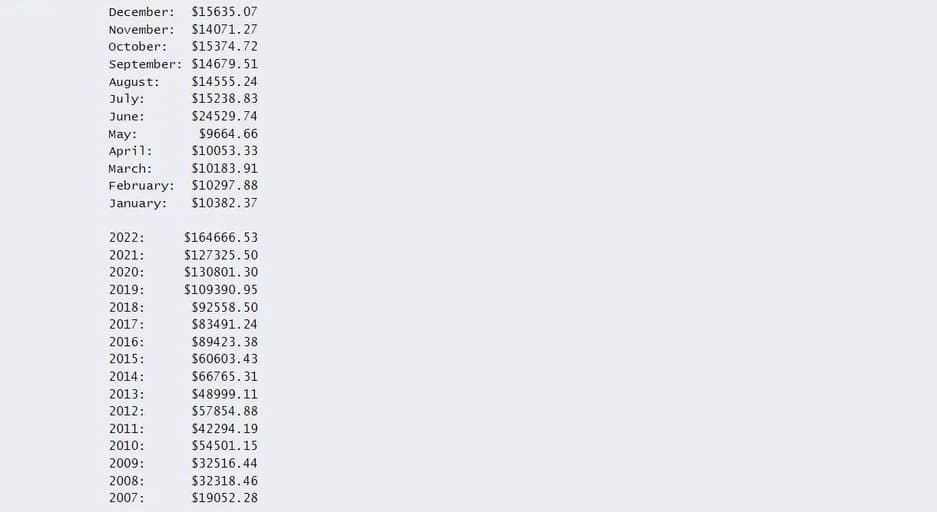Click the October value $15374.72
Image resolution: width=937 pixels, height=512 pixels.
coord(225,47)
